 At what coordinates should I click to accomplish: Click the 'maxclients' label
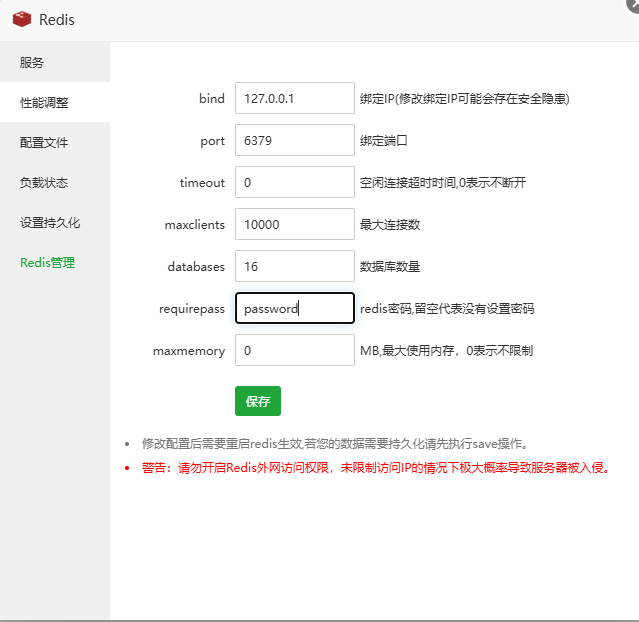pyautogui.click(x=195, y=225)
